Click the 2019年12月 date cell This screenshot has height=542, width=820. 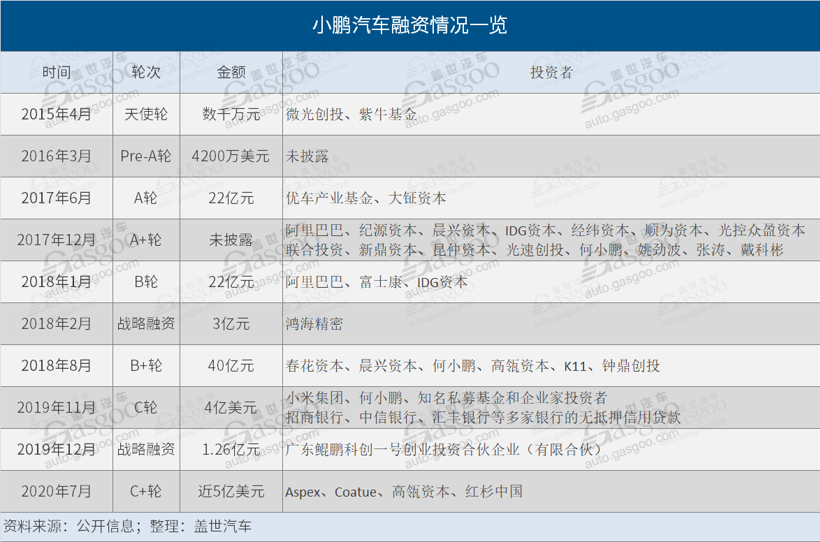tap(56, 449)
